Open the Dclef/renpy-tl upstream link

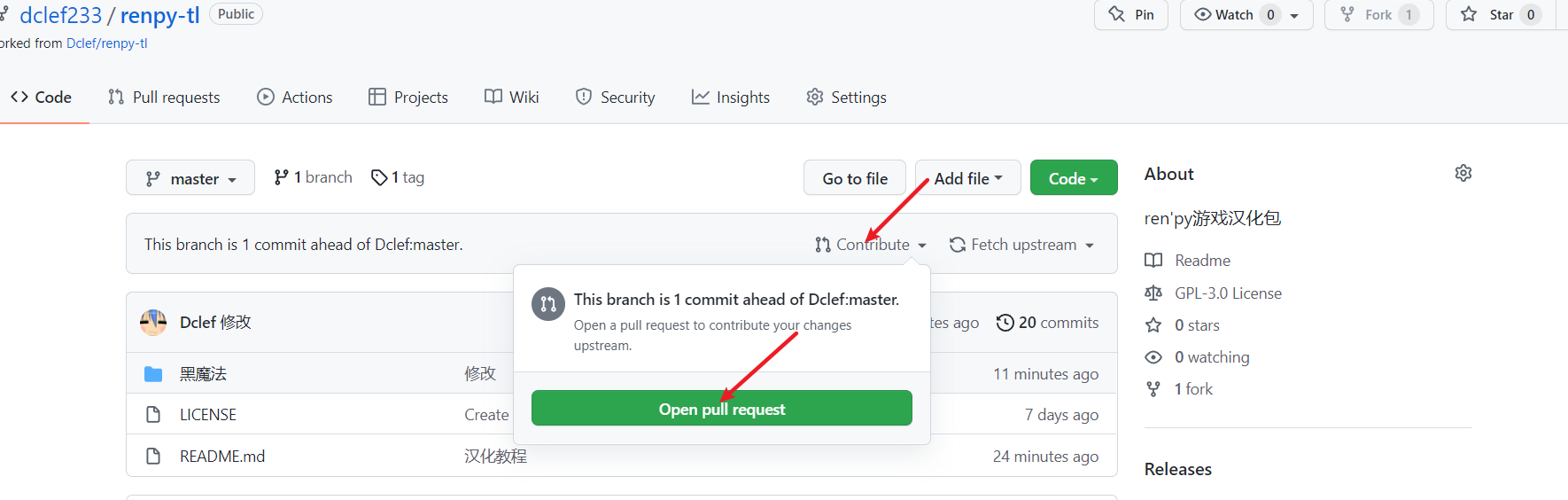pos(107,43)
